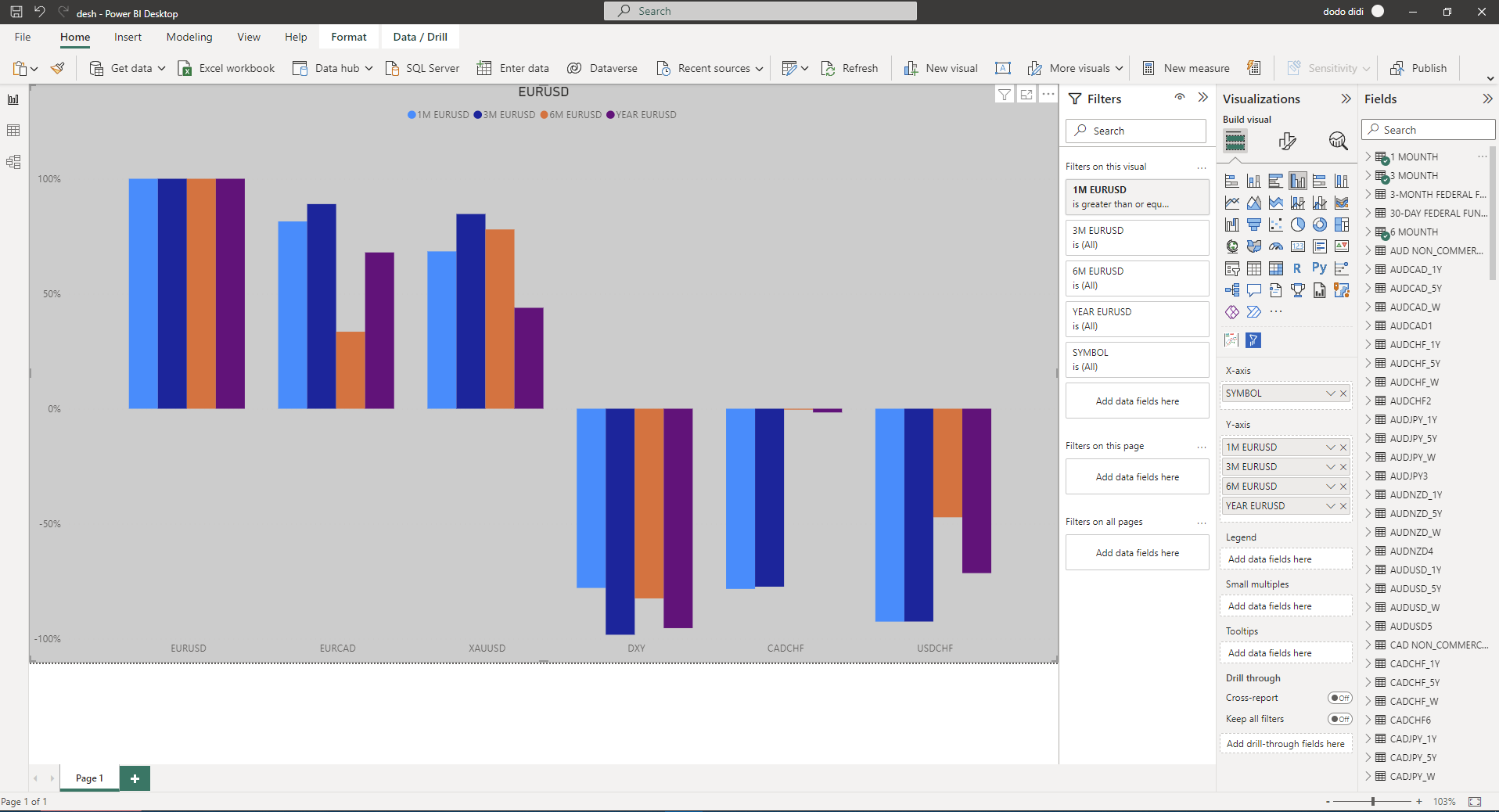Click the Quick measure icon

(x=1254, y=68)
